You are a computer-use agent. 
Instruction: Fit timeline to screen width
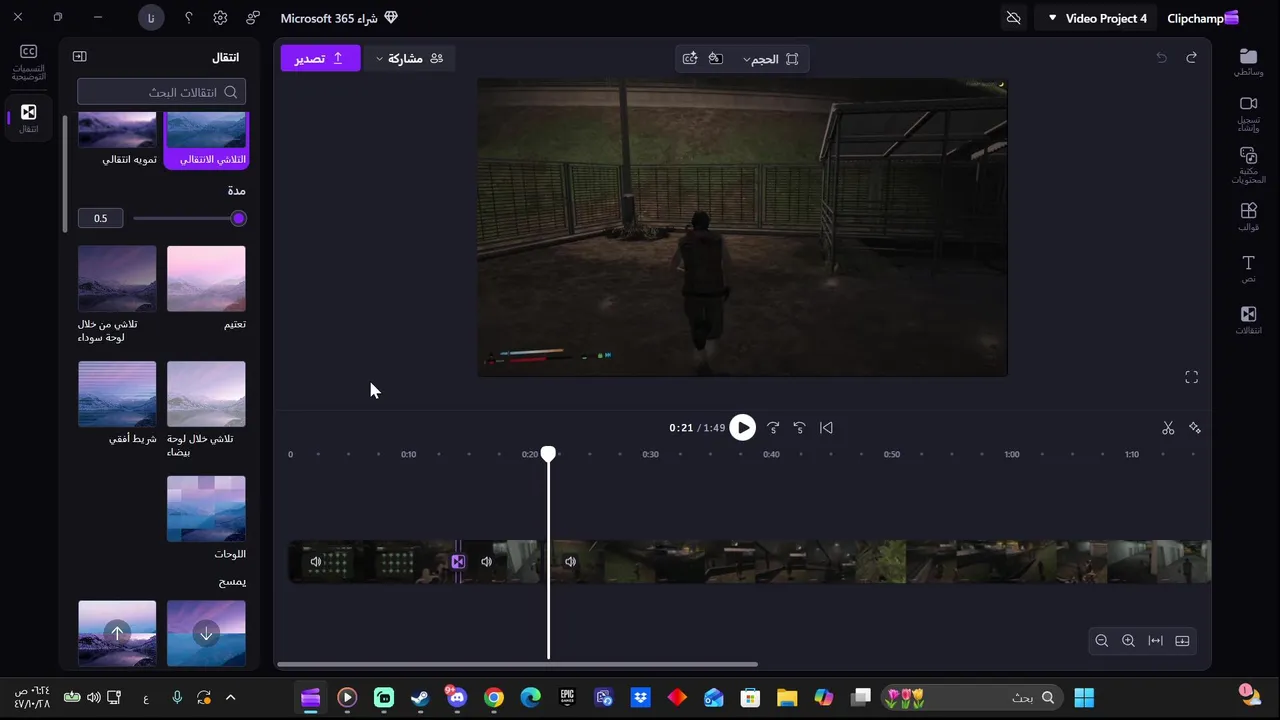coord(1155,641)
